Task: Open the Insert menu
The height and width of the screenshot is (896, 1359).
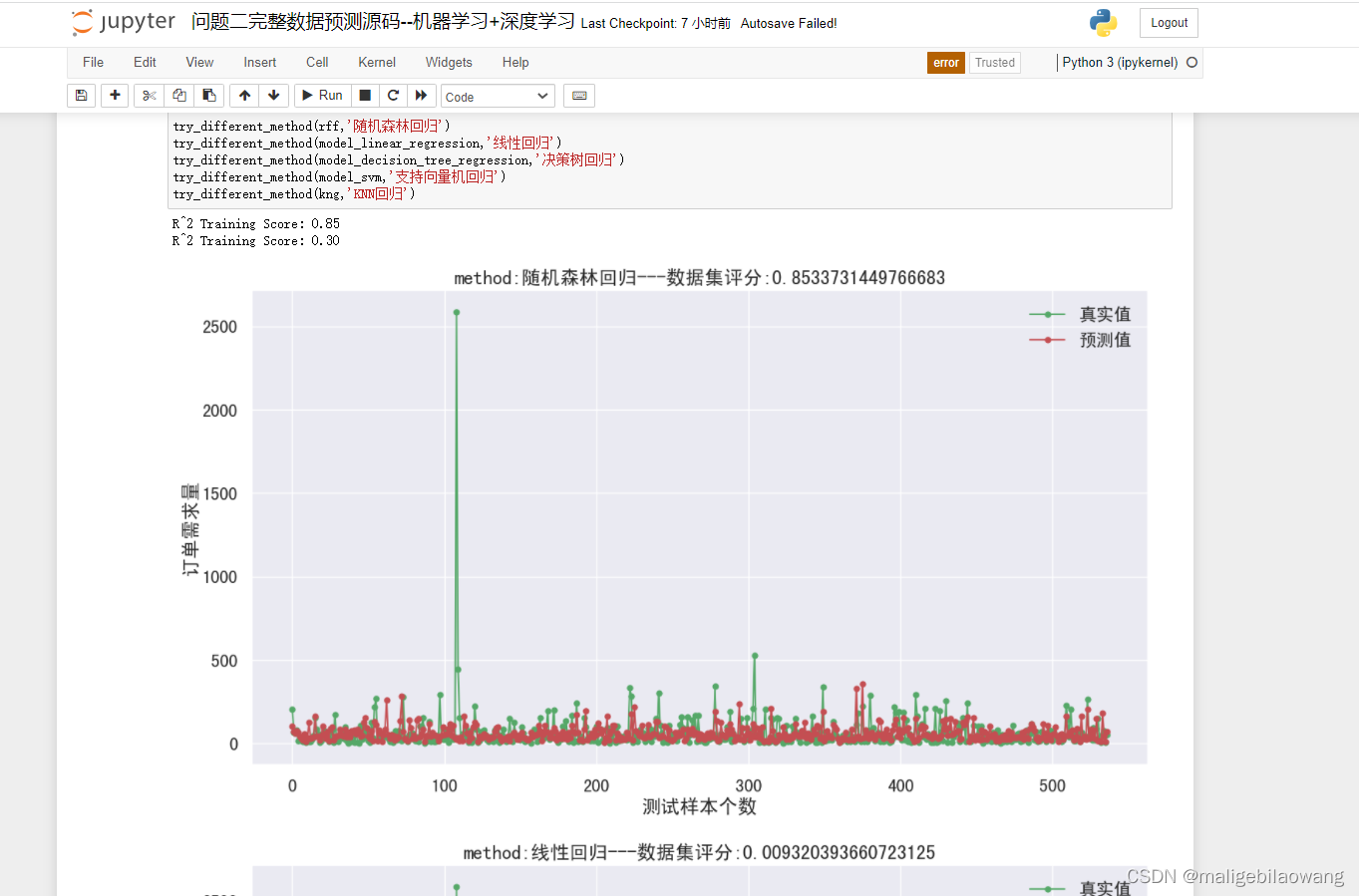Action: point(260,62)
